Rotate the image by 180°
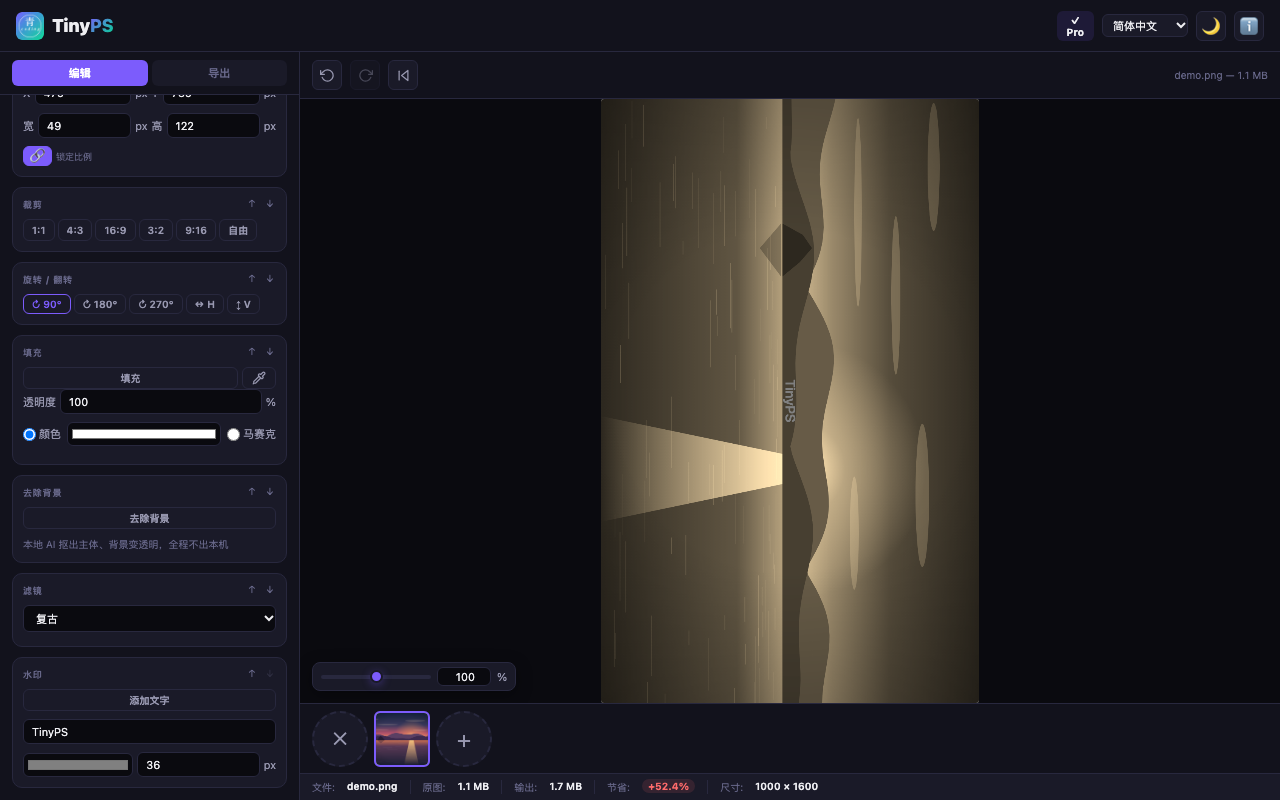Screen dimensions: 1280x800 coord(100,304)
